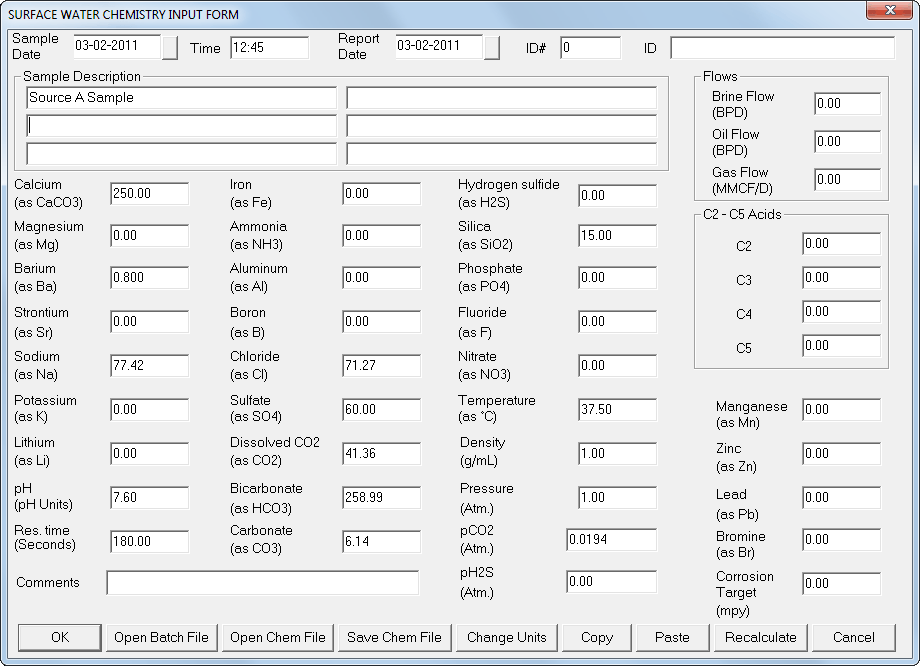Viewport: 920px width, 666px height.
Task: Click the C5 acid value field
Action: pos(841,346)
